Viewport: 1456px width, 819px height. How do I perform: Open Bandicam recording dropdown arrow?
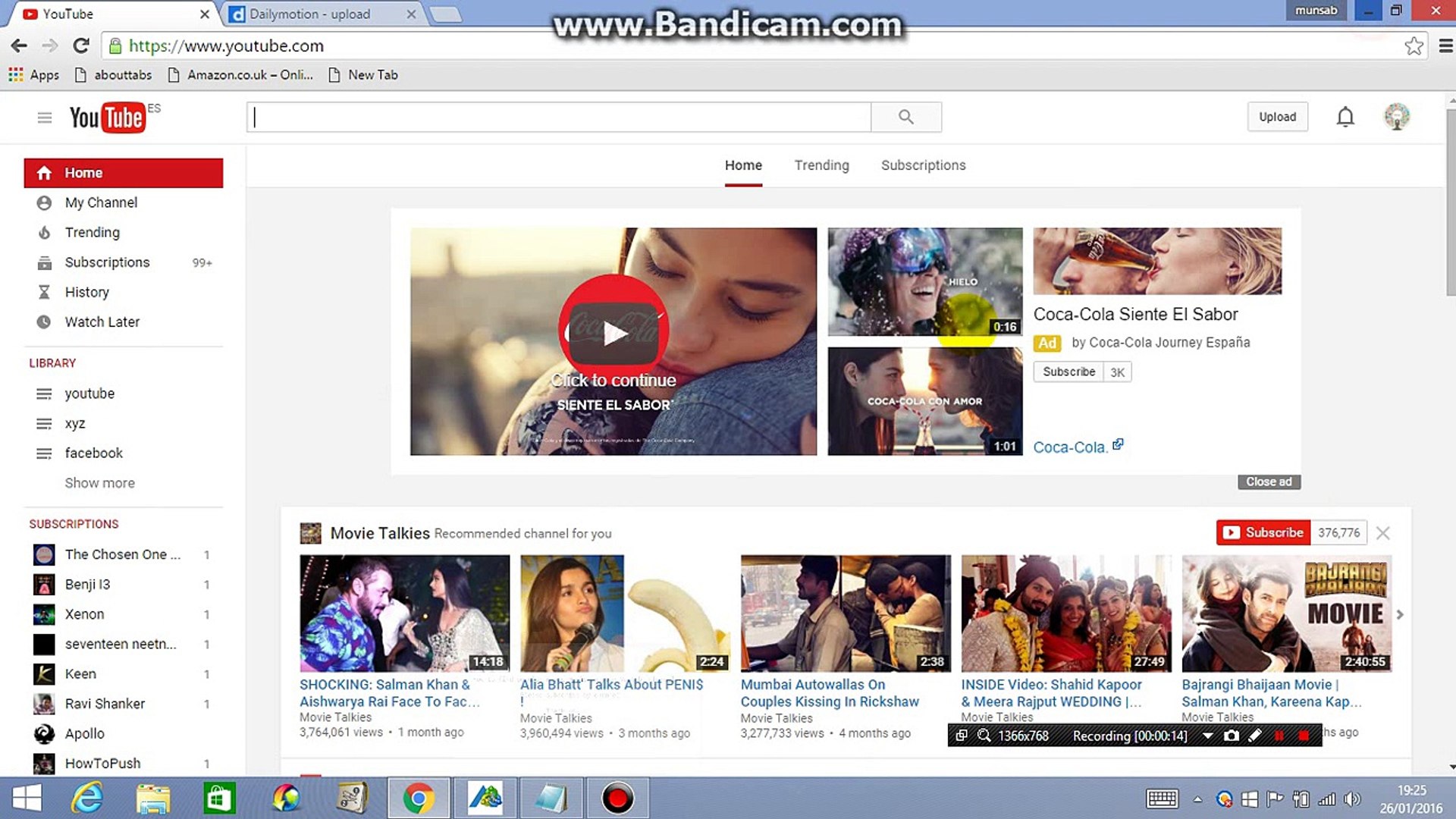click(1207, 736)
